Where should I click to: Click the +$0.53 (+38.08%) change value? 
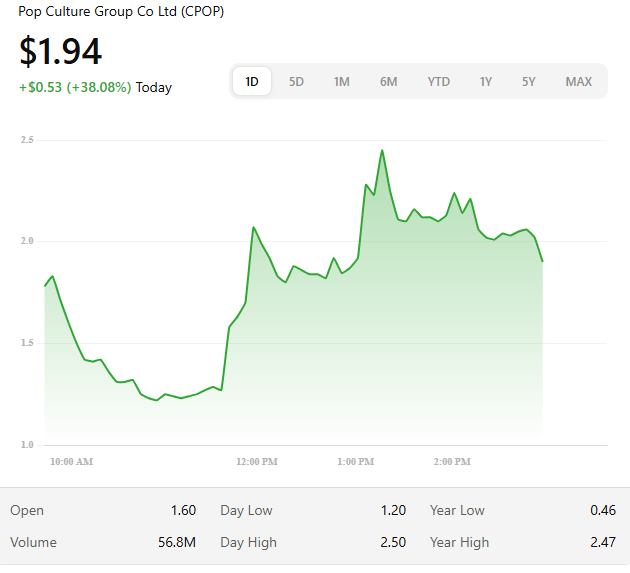(x=76, y=87)
